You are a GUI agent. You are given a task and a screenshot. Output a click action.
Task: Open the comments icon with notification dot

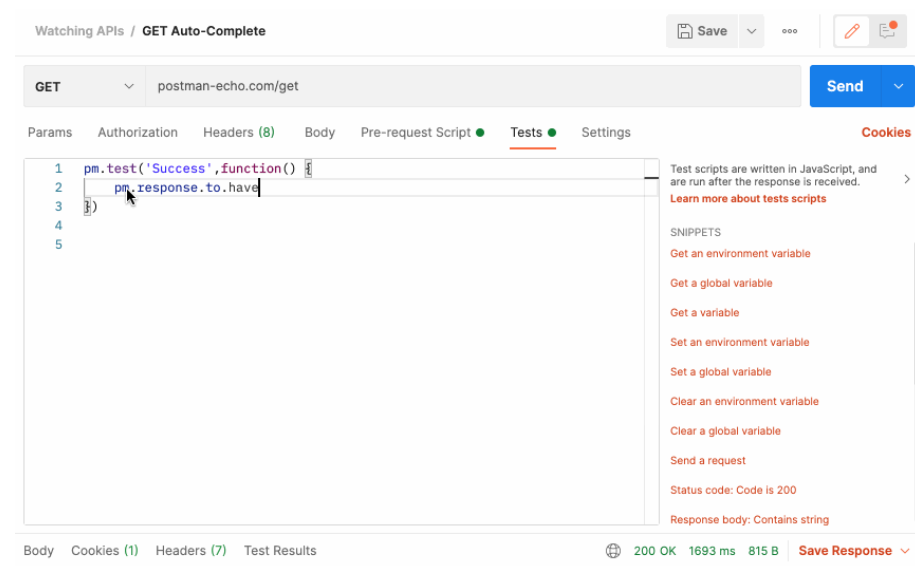[888, 31]
